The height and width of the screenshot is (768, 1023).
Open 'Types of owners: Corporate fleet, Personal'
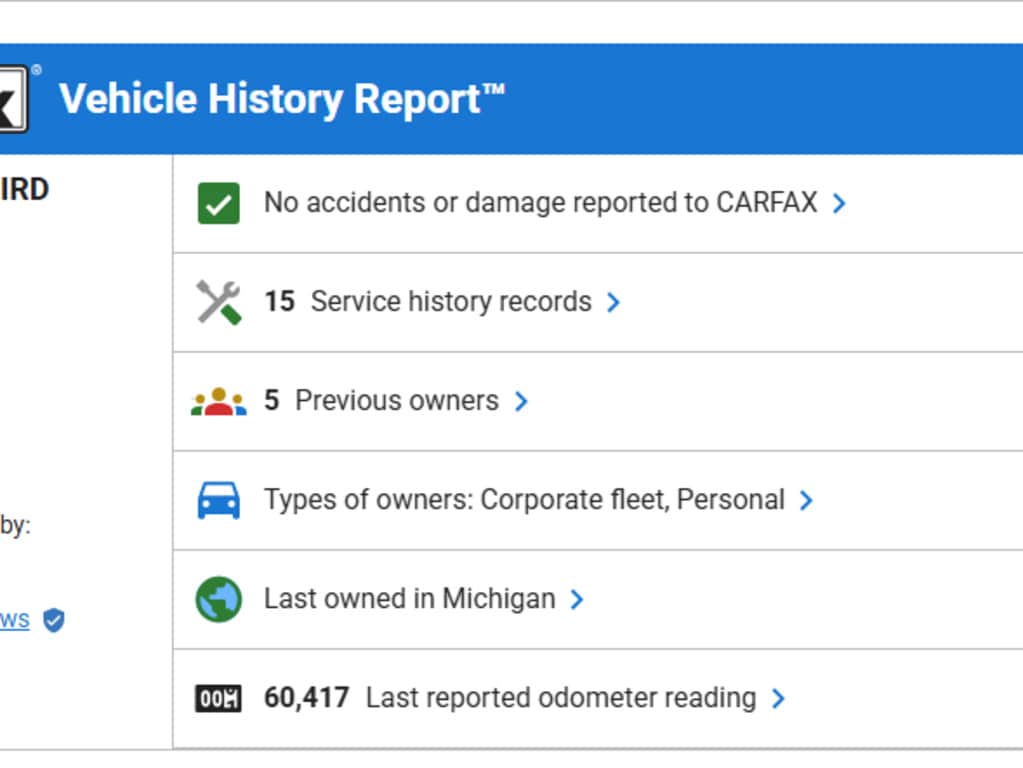[x=524, y=500]
